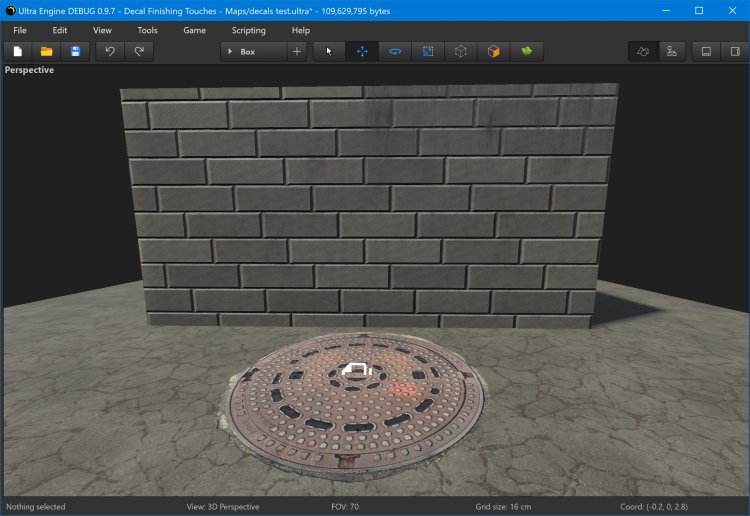Open the File menu
Screen dimensions: 750x516
click(x=20, y=30)
